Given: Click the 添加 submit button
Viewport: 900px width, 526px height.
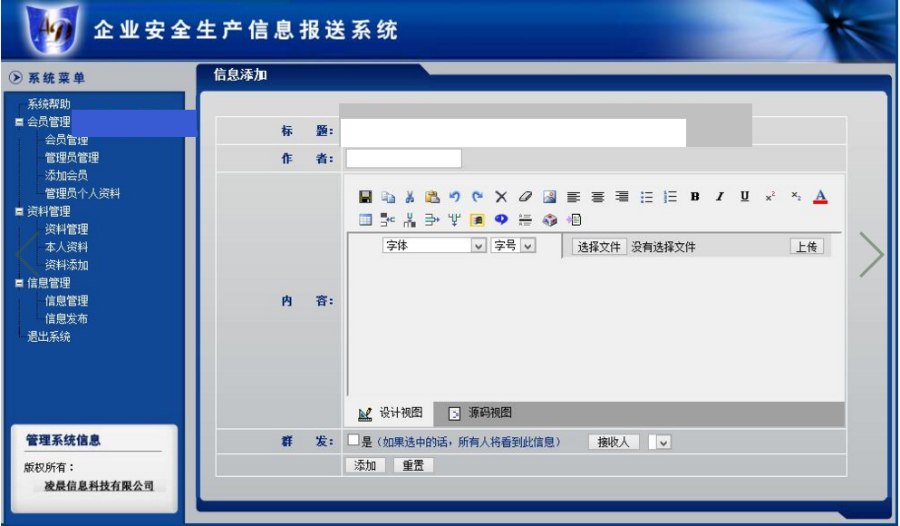Looking at the screenshot, I should [x=364, y=465].
